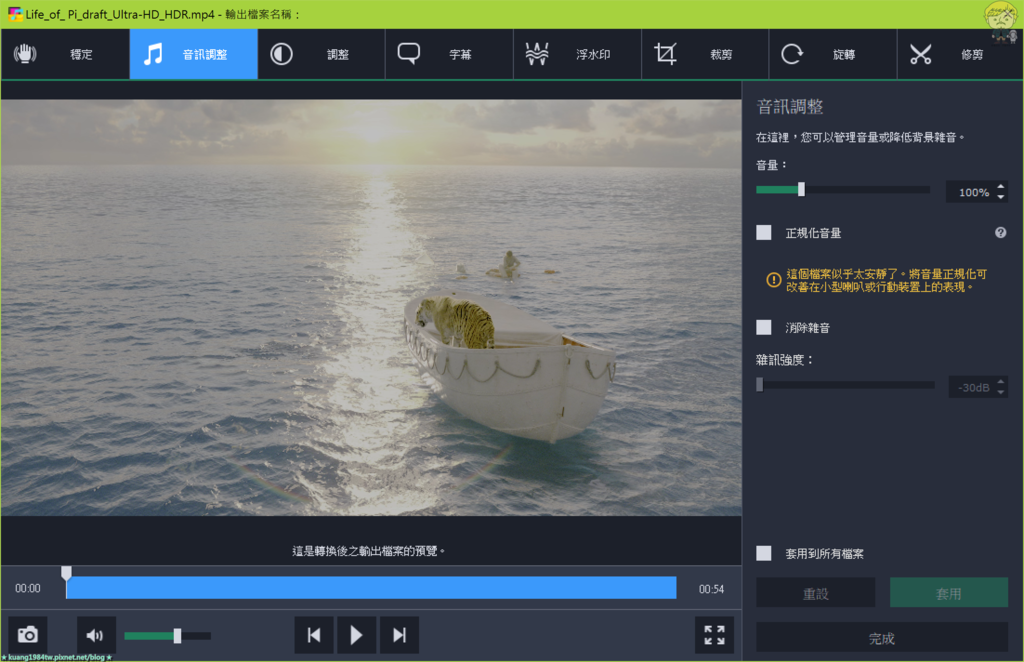Click the 雜訊強度 slider handle

[x=760, y=385]
